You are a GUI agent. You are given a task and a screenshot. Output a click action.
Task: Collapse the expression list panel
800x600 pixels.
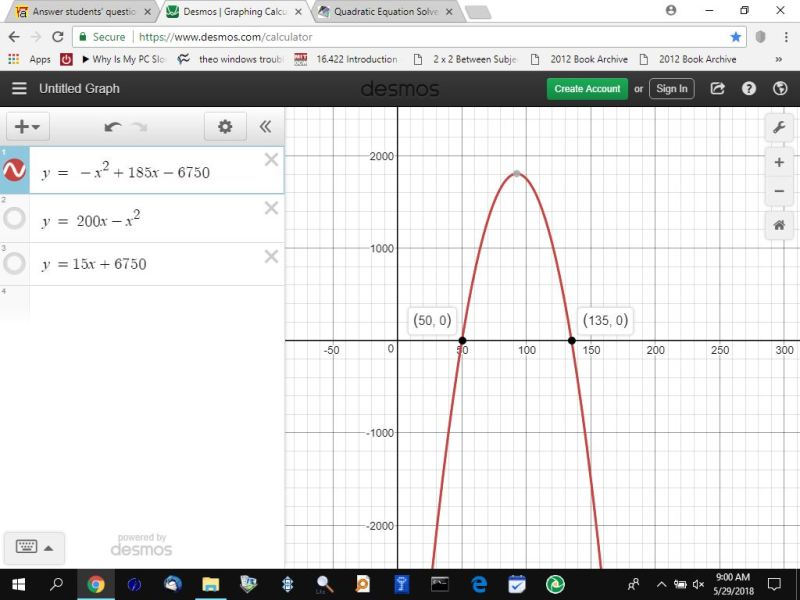(265, 126)
